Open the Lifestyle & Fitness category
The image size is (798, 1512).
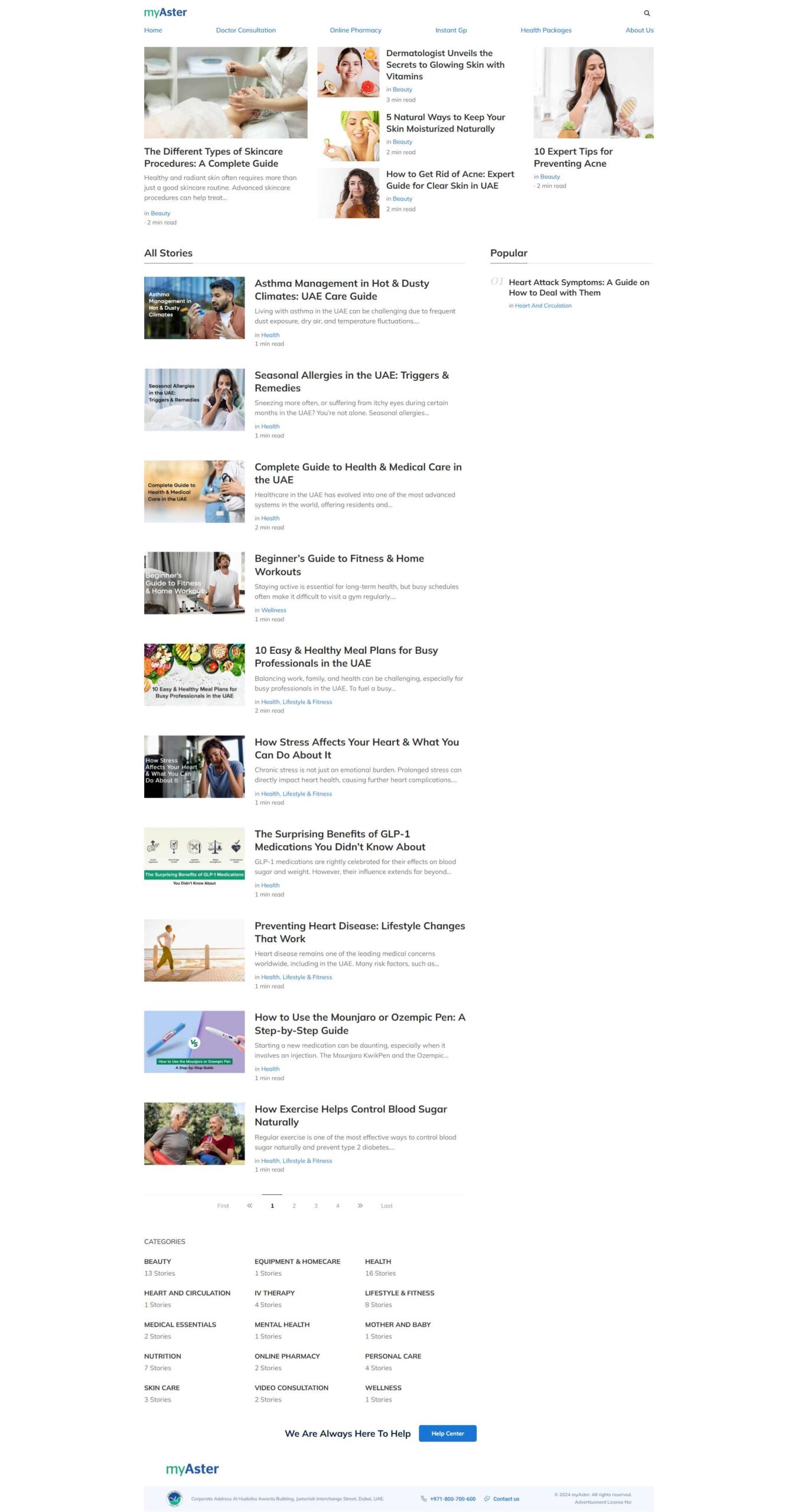point(399,1293)
